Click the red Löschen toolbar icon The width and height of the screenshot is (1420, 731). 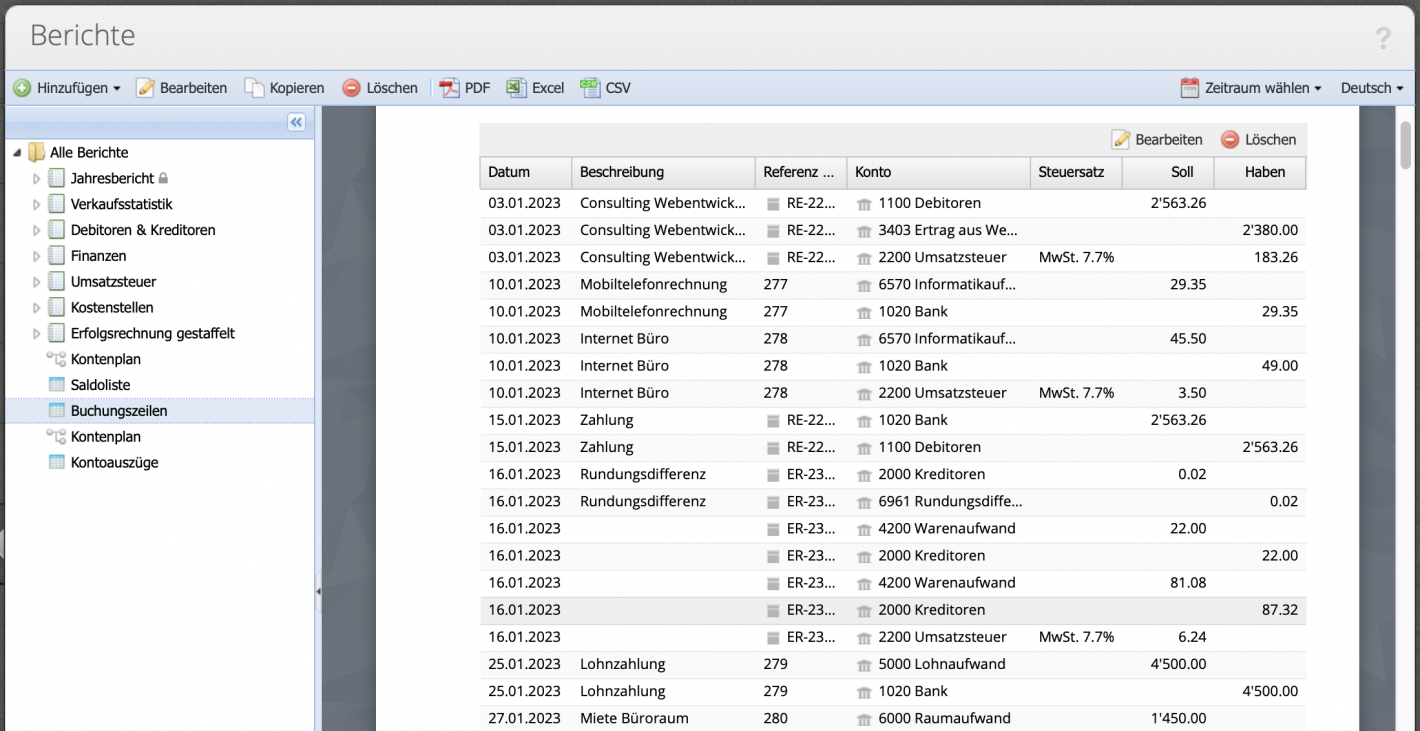352,88
